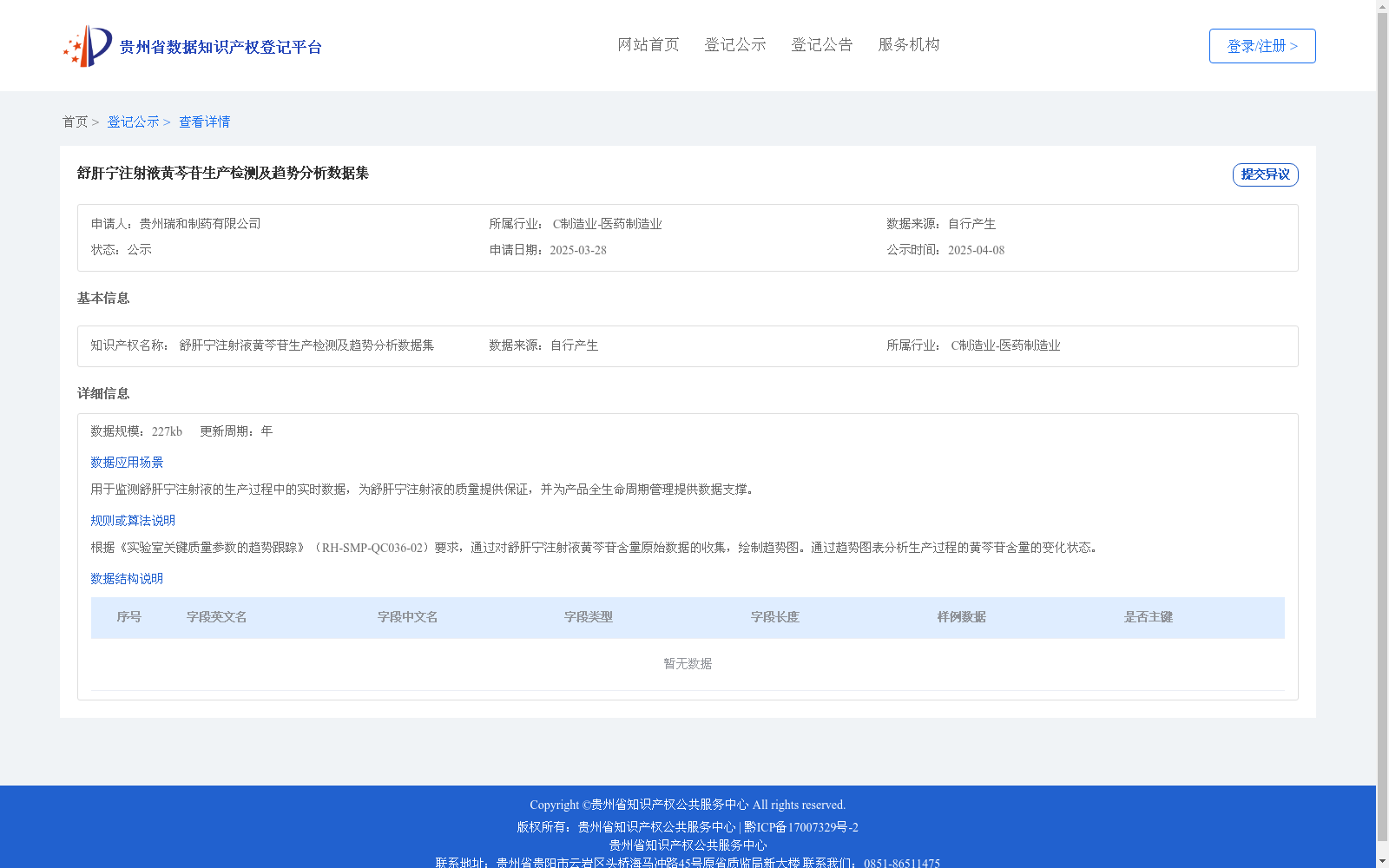Click the 基本信息 section heading
The width and height of the screenshot is (1389, 868).
103,298
